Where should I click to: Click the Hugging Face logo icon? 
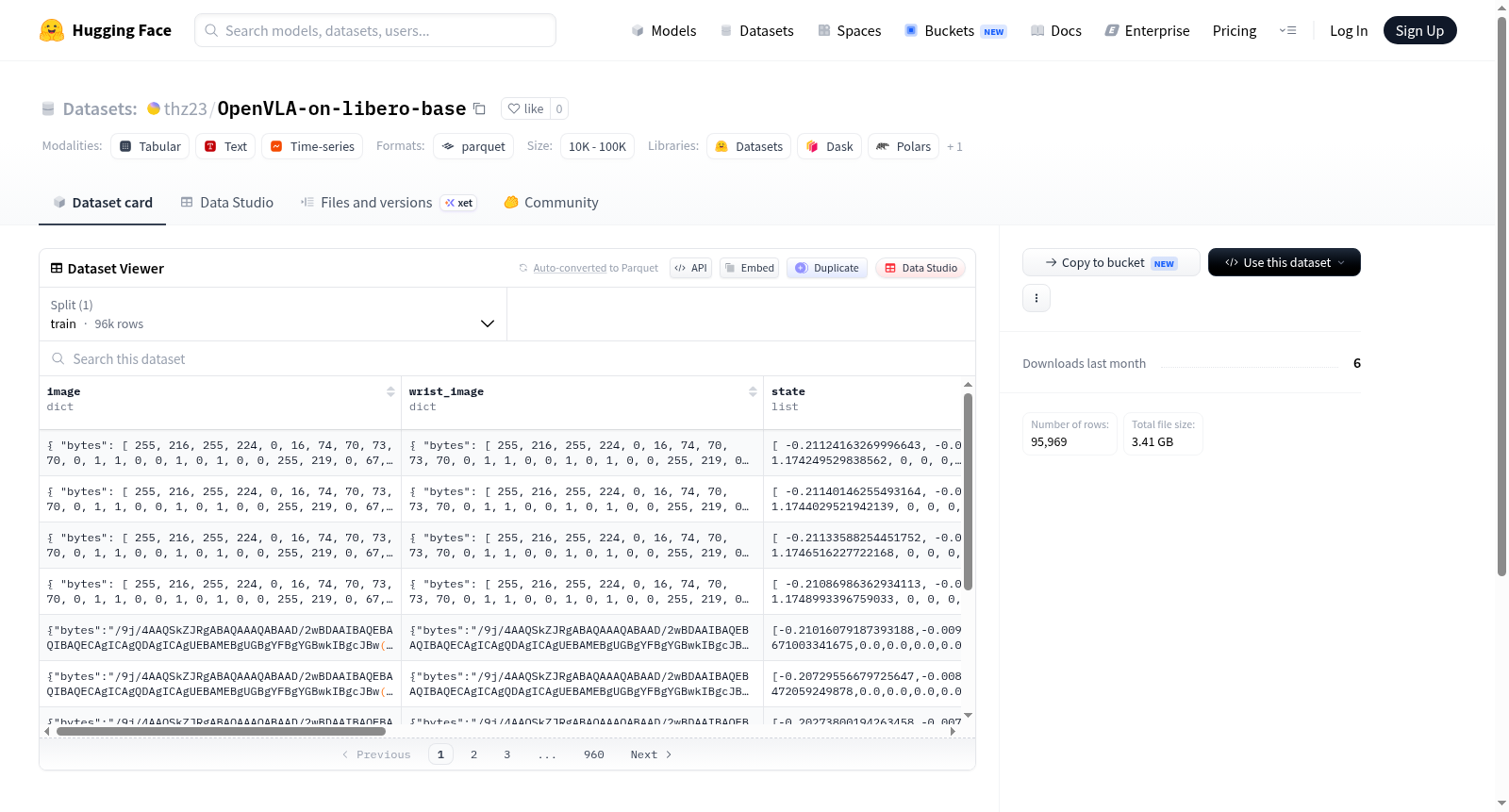pos(52,30)
